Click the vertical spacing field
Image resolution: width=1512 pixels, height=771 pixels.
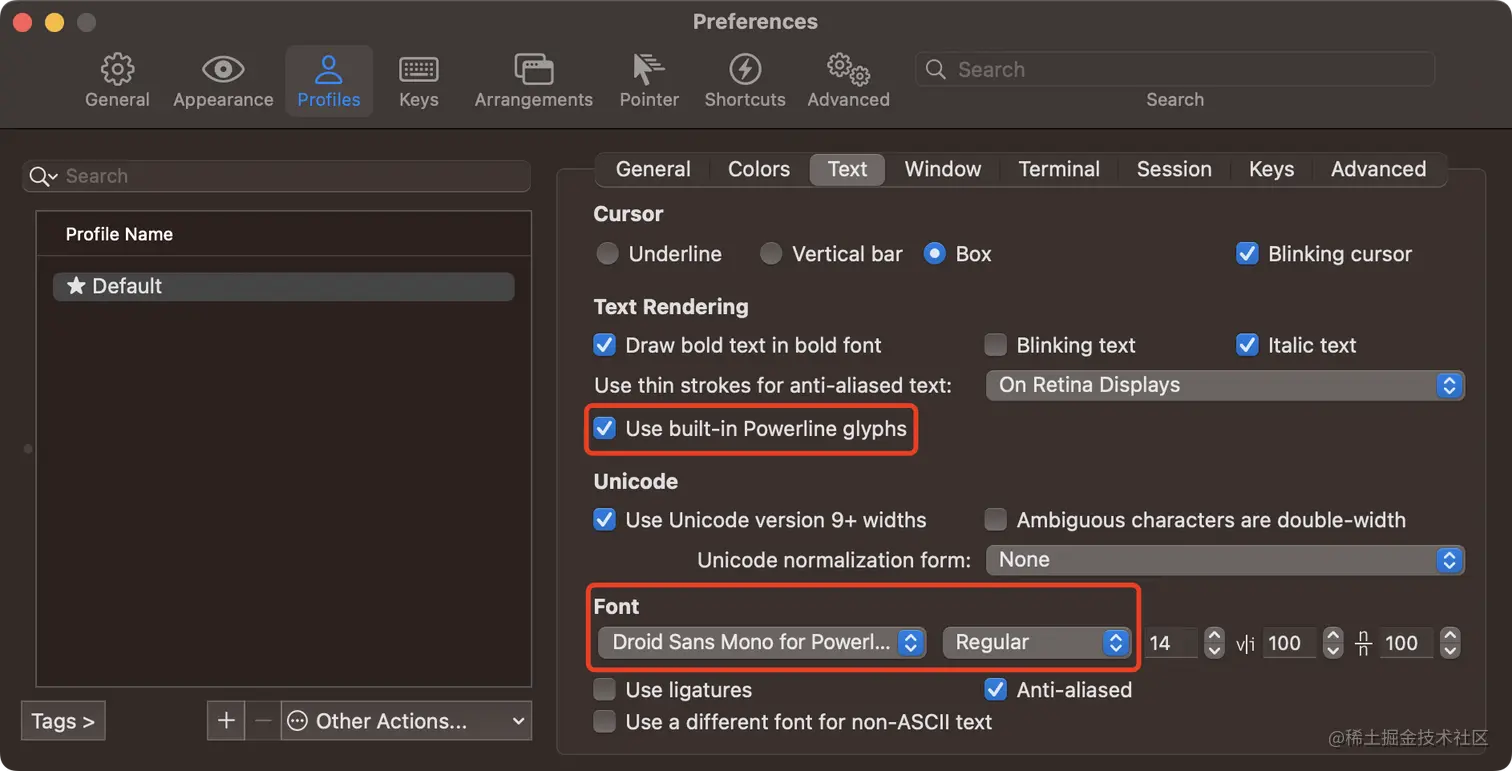[1406, 642]
